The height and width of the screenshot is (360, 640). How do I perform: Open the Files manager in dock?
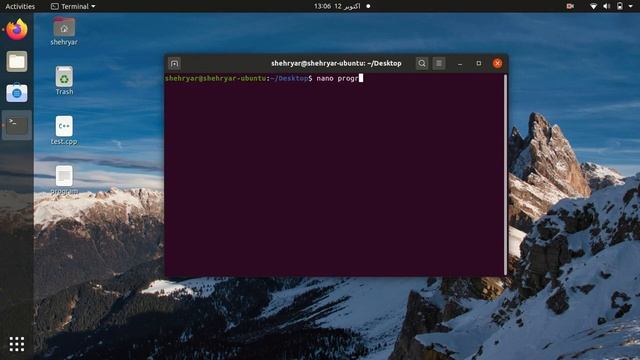click(x=17, y=62)
